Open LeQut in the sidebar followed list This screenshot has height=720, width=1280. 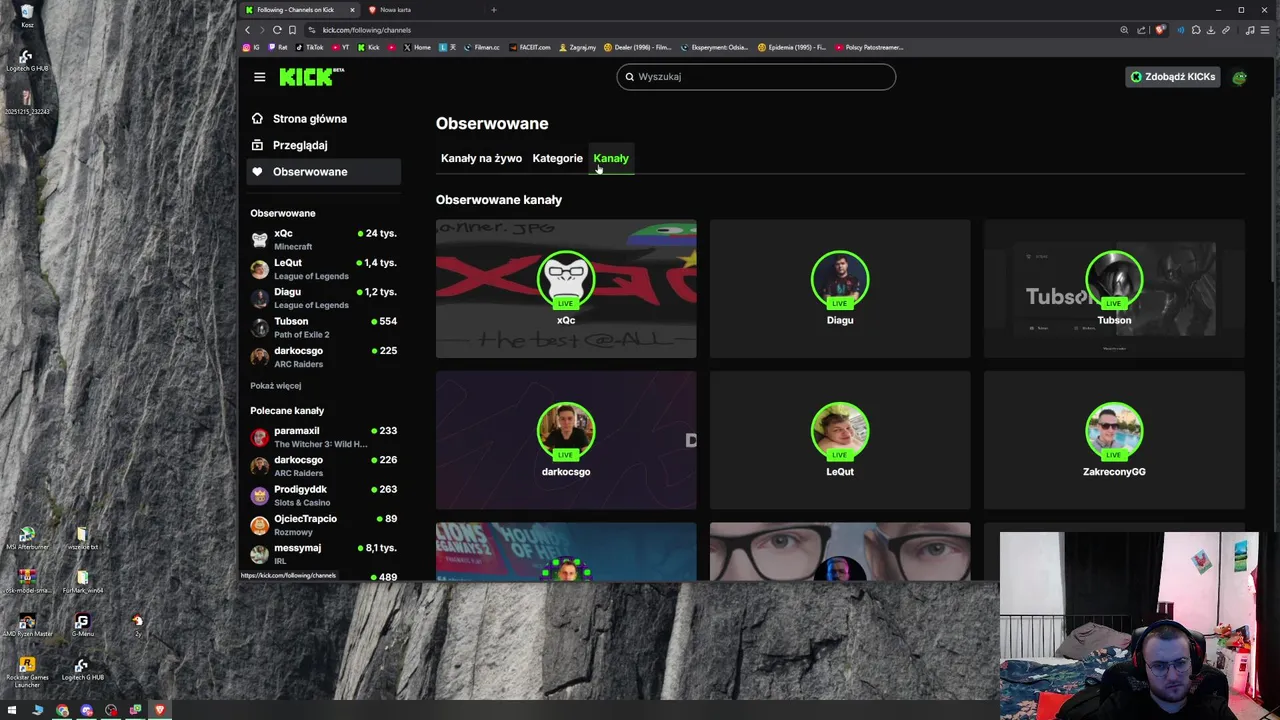tap(323, 269)
